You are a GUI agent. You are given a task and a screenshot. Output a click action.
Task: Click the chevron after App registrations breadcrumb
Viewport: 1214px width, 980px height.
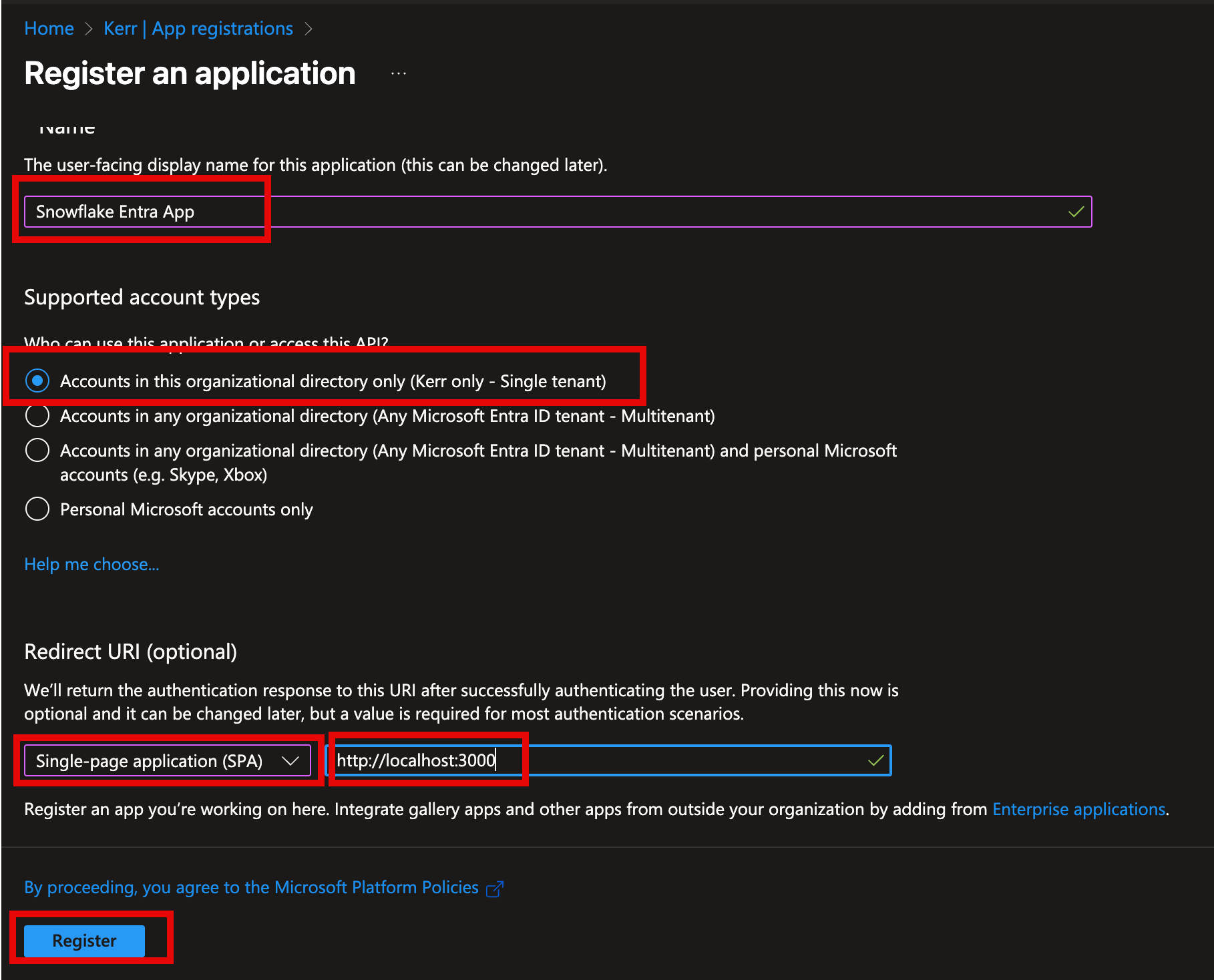point(308,29)
